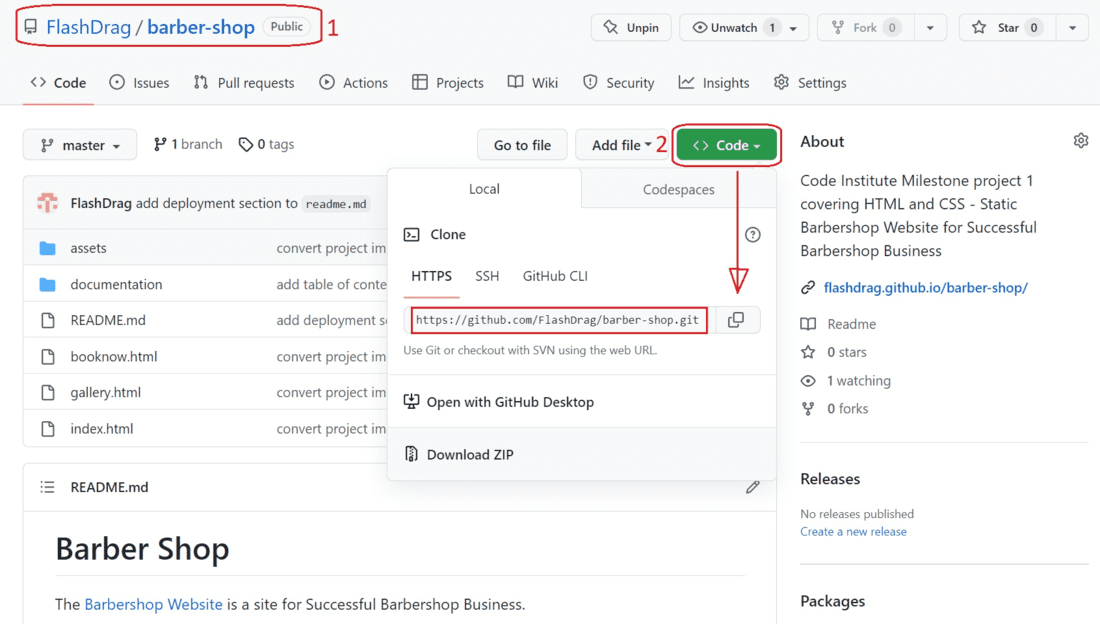Open booknow.html file

click(x=114, y=357)
